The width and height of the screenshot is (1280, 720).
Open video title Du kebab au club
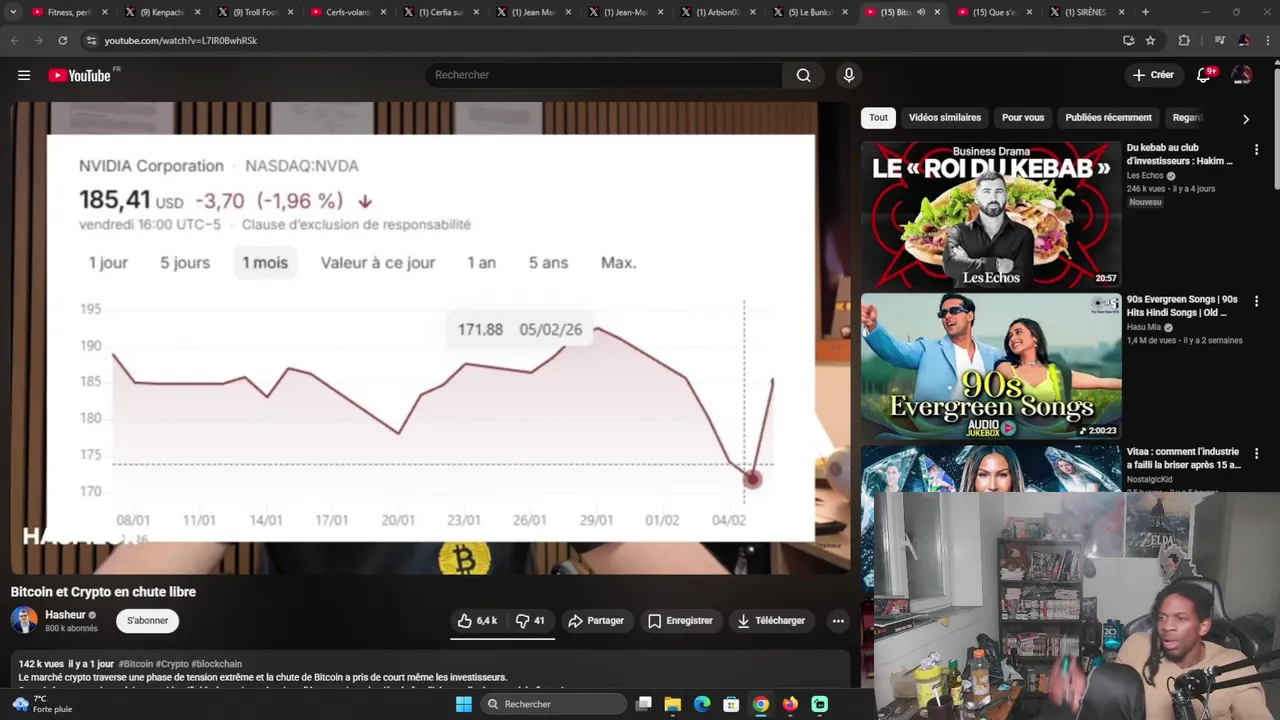click(1180, 154)
